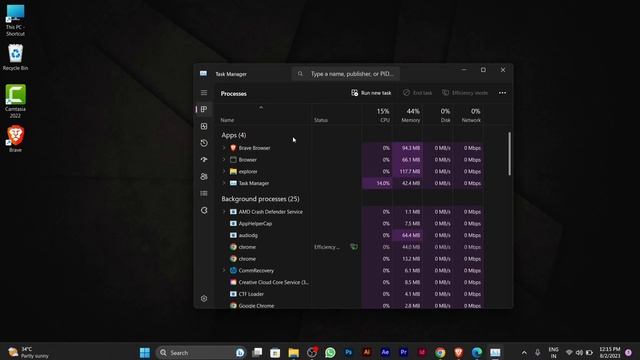640x360 pixels.
Task: Click the ENG IN language indicator
Action: point(553,353)
